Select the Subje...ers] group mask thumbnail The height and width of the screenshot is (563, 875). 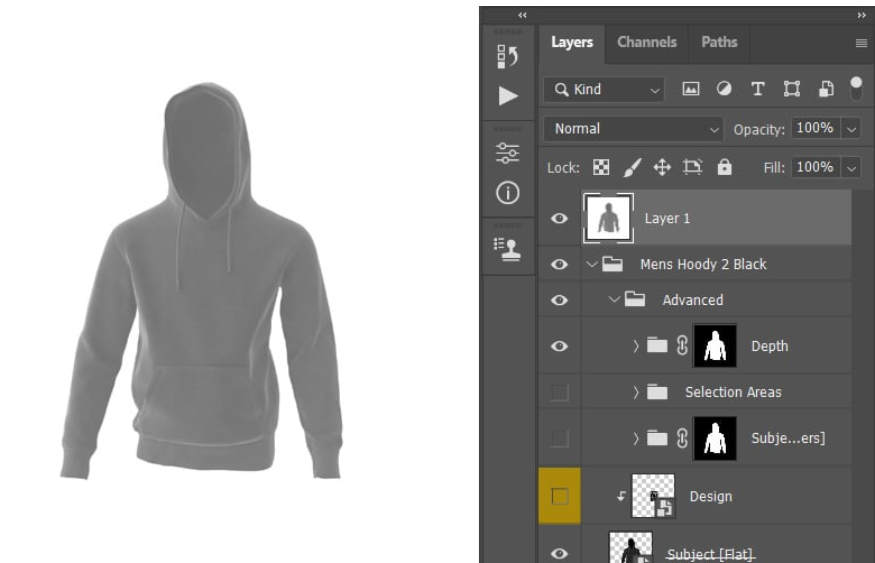tap(715, 438)
